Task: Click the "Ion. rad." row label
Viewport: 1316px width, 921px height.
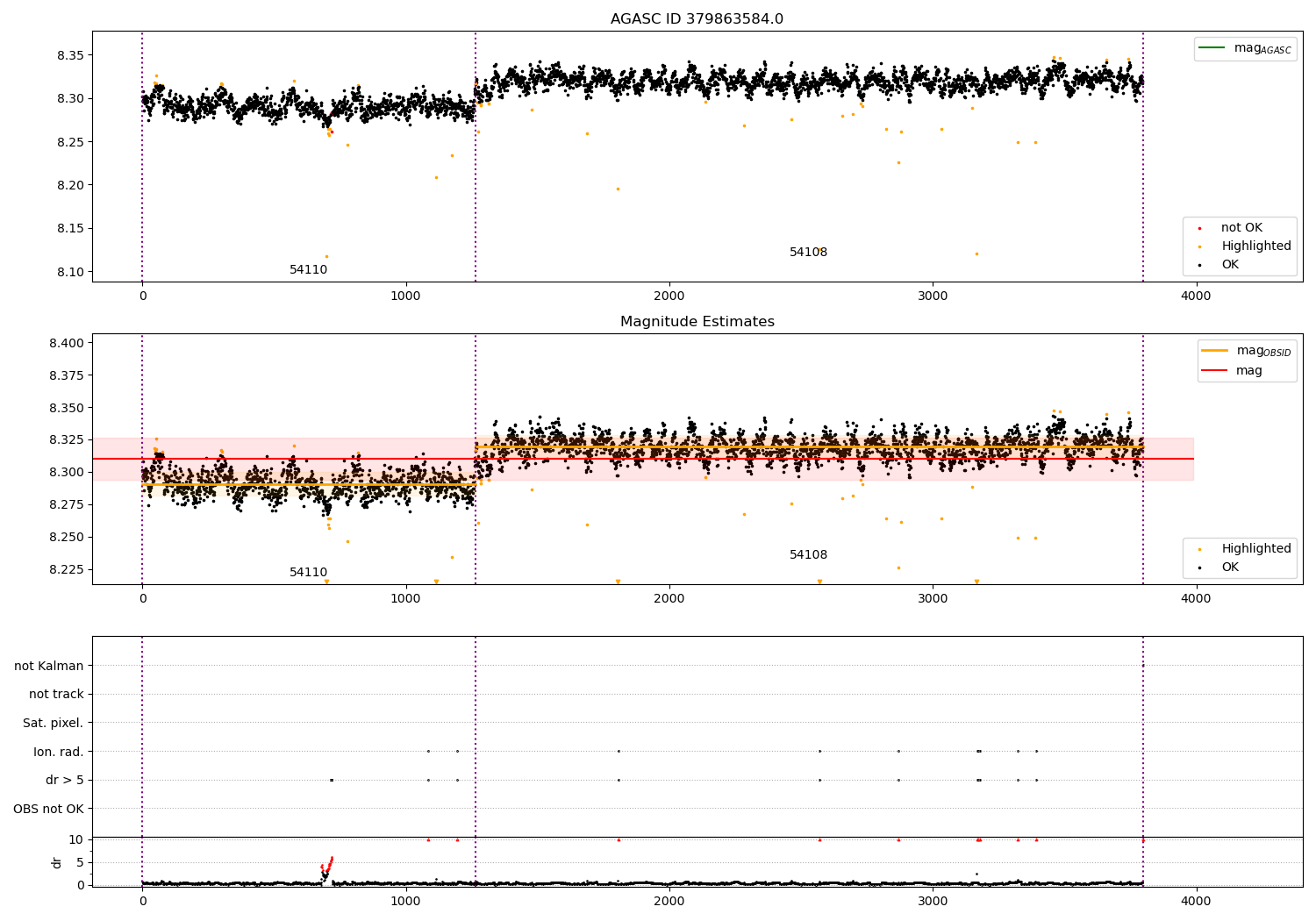Action: pos(59,752)
